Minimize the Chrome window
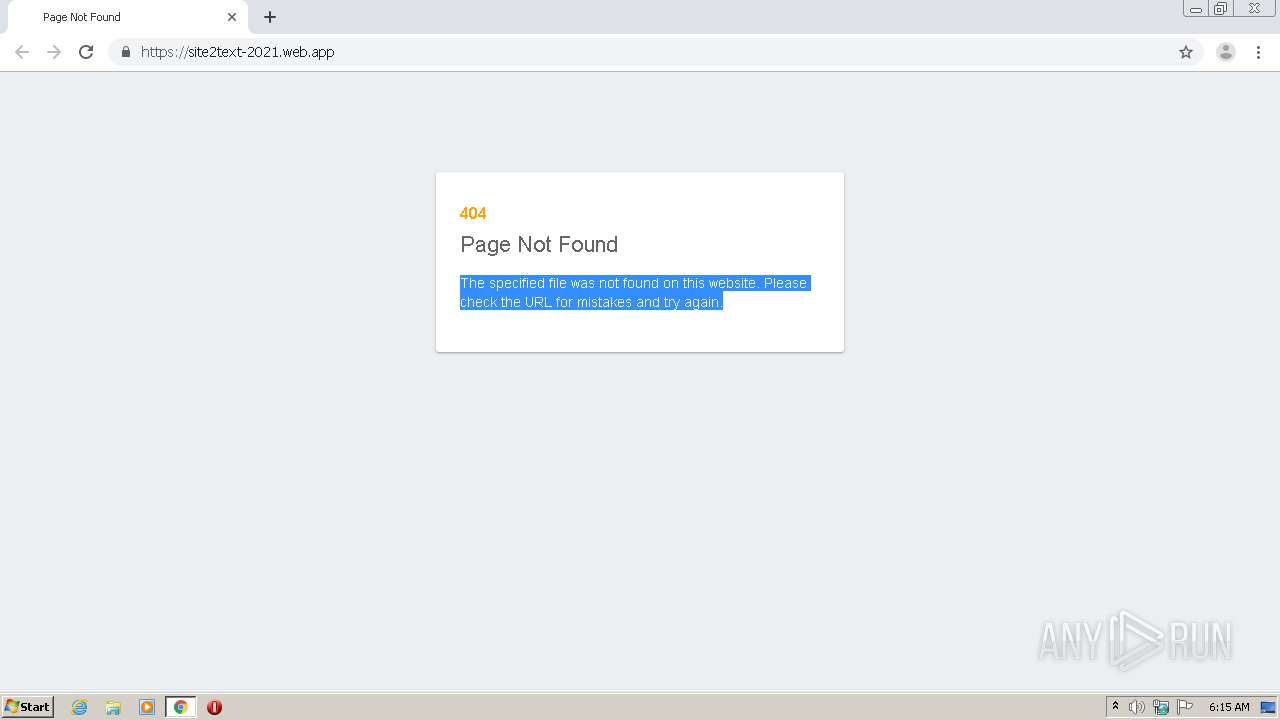Image resolution: width=1280 pixels, height=720 pixels. 1196,9
